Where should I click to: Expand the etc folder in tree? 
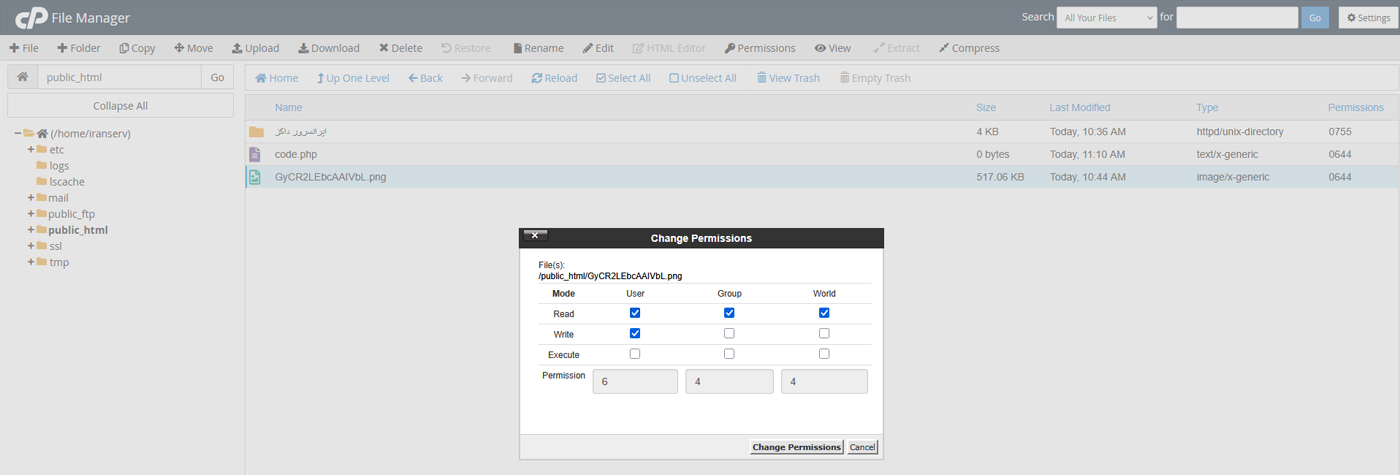[31, 150]
